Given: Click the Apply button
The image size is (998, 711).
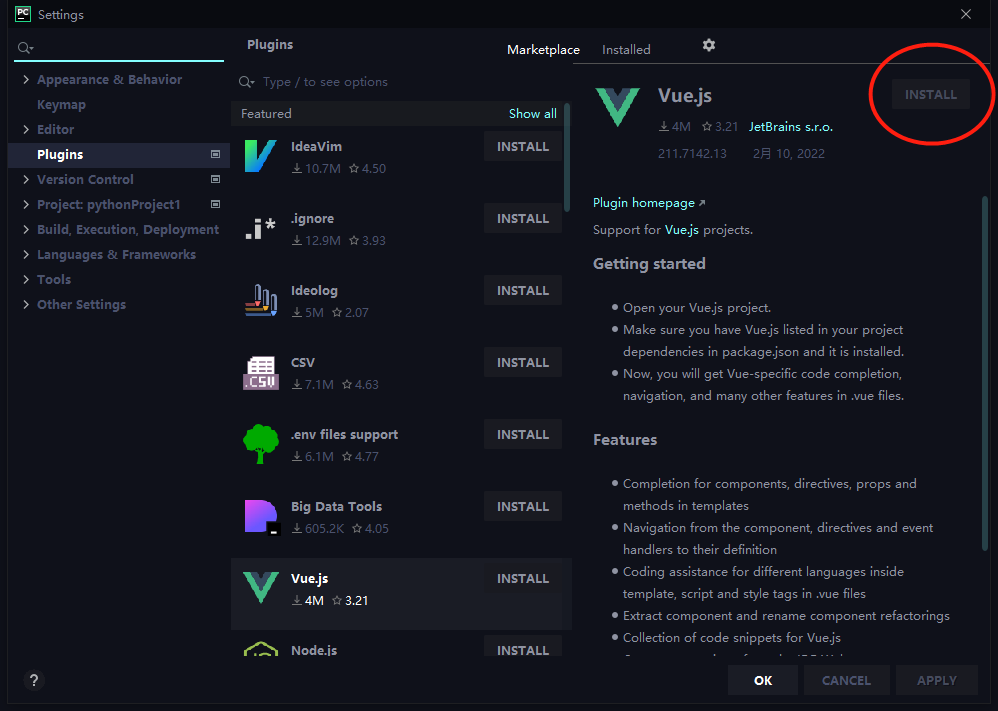Looking at the screenshot, I should [x=936, y=680].
